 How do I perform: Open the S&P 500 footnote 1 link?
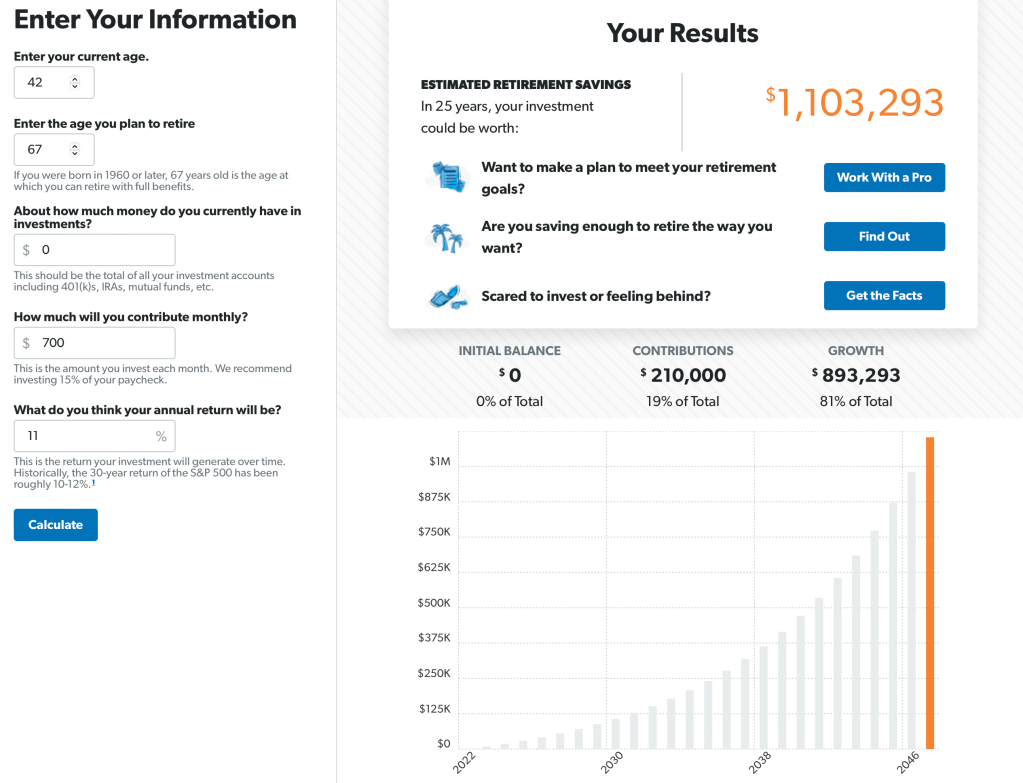pos(94,483)
